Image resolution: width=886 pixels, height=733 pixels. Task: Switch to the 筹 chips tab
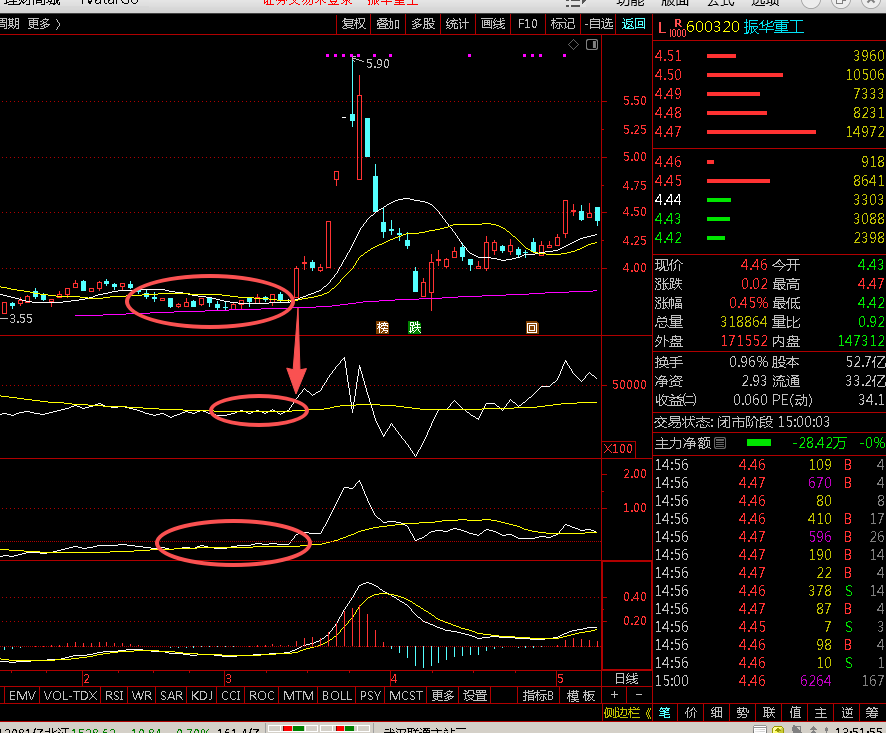click(x=872, y=713)
